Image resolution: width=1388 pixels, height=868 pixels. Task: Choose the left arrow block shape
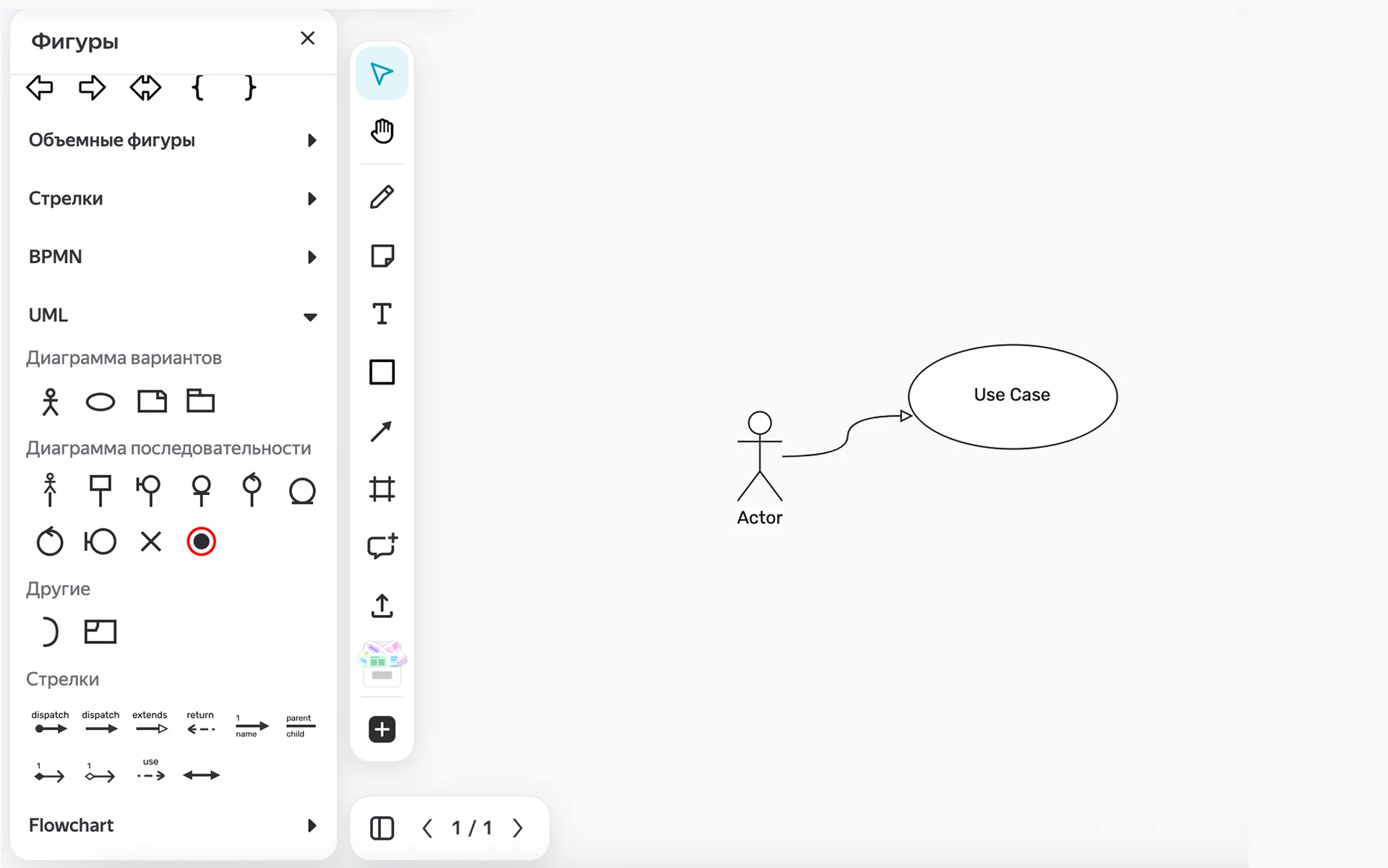(x=40, y=87)
